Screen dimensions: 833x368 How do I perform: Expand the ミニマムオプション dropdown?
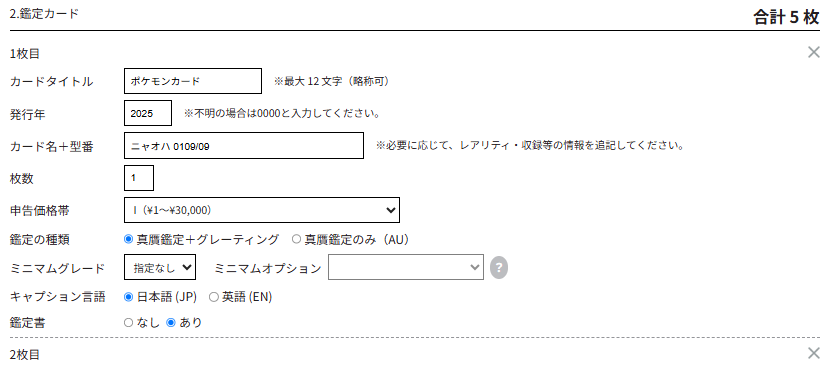click(x=406, y=267)
